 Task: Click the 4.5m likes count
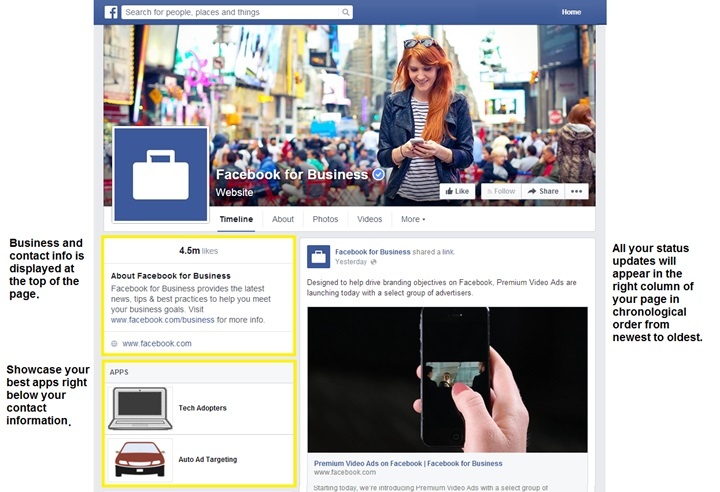click(198, 251)
